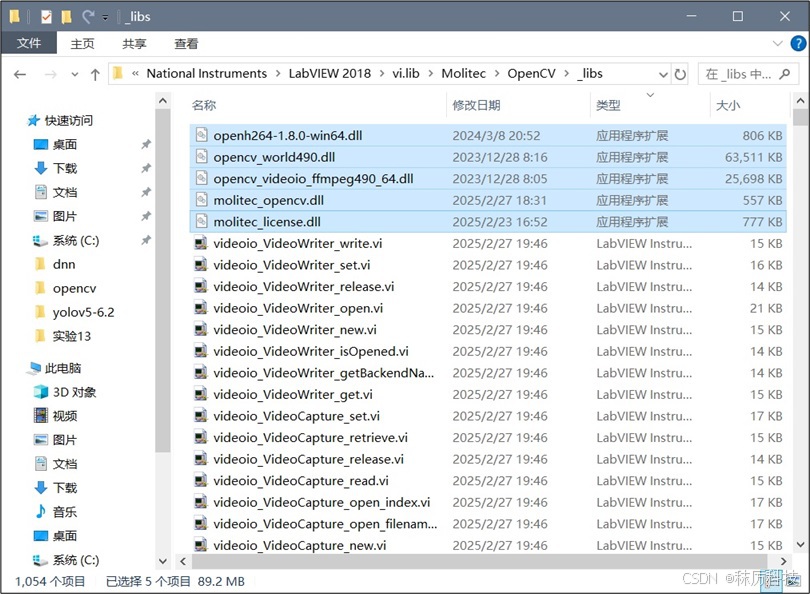Navigate to LabVIEW 2018 breadcrumb
Image resolution: width=810 pixels, height=594 pixels.
(x=330, y=73)
